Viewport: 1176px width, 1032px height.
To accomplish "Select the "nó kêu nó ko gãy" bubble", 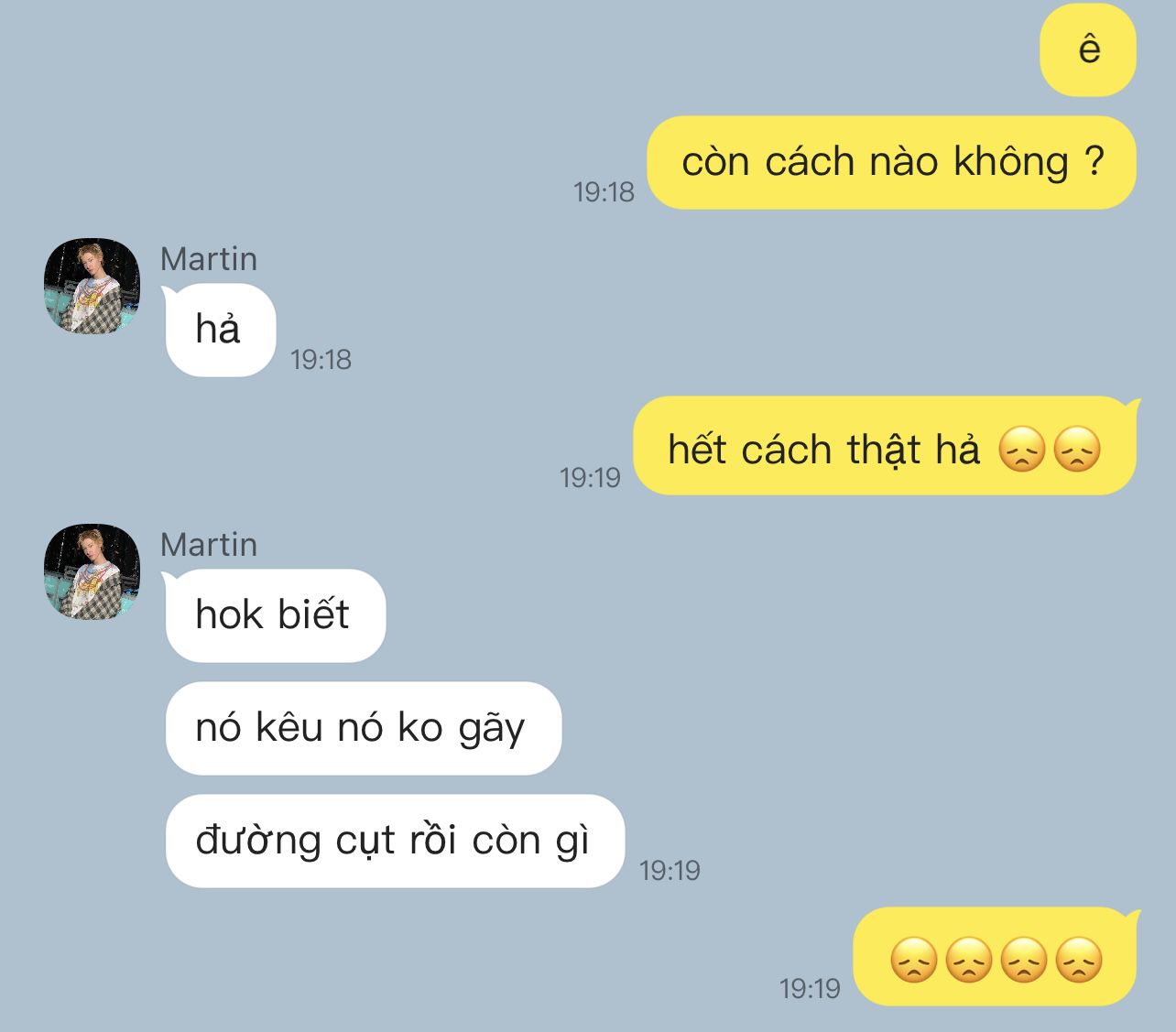I will point(363,728).
